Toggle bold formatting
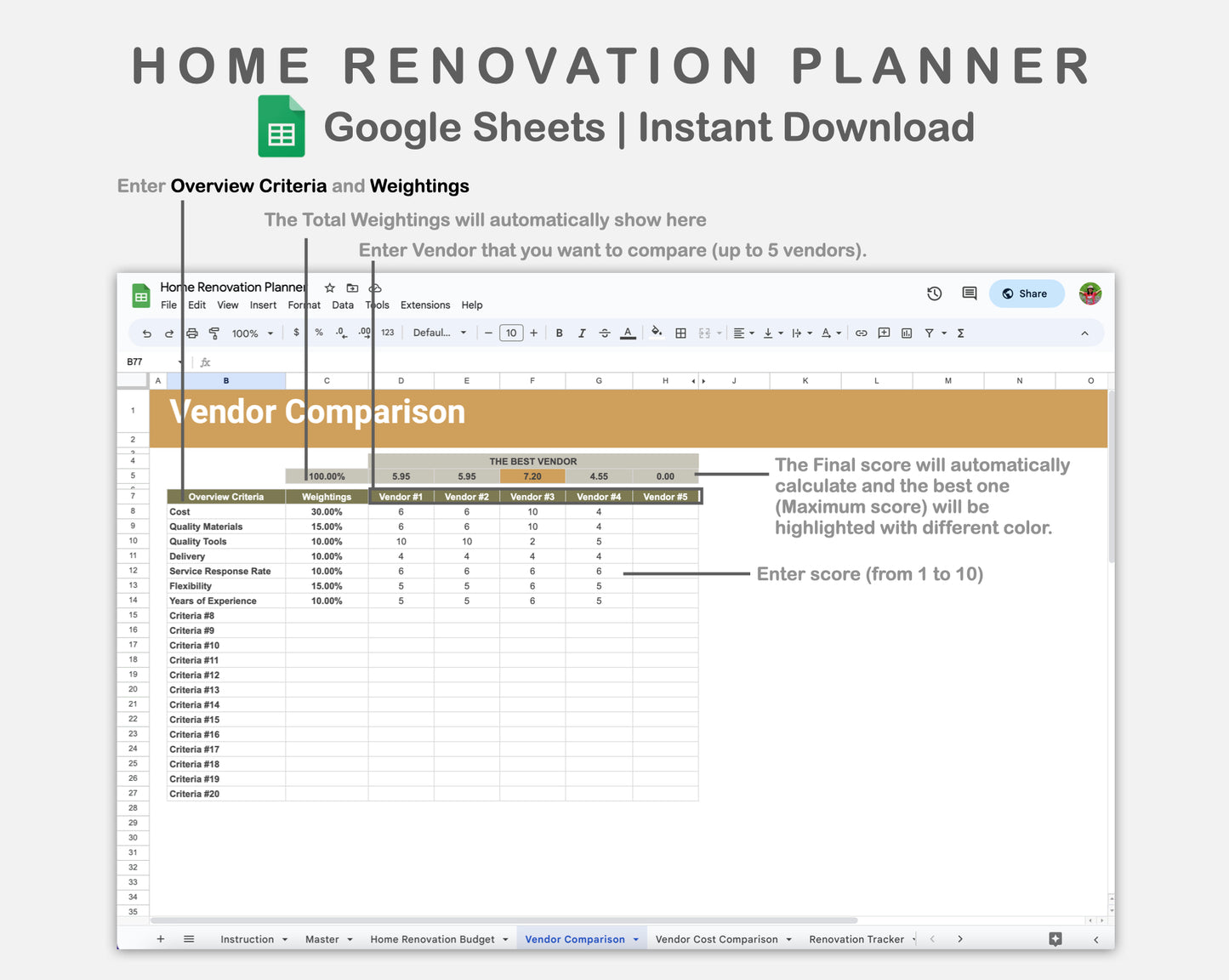Viewport: 1229px width, 980px height. 559,333
